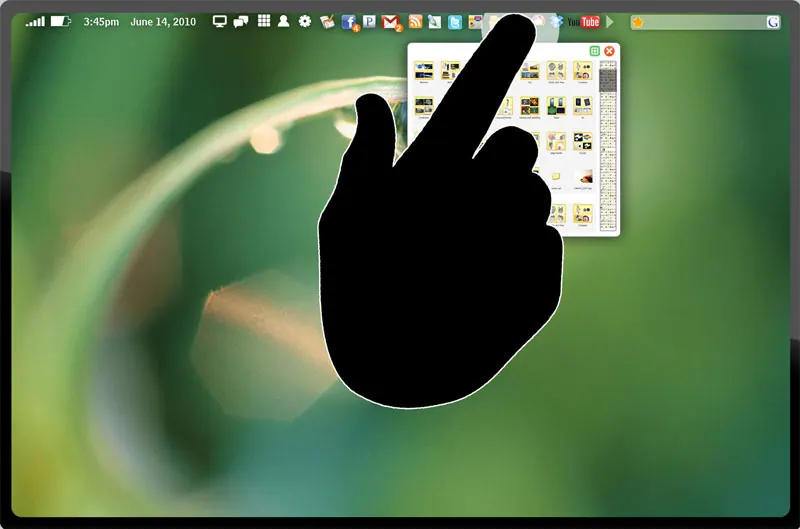Open the pink flowers folder thumbnail

click(556, 142)
